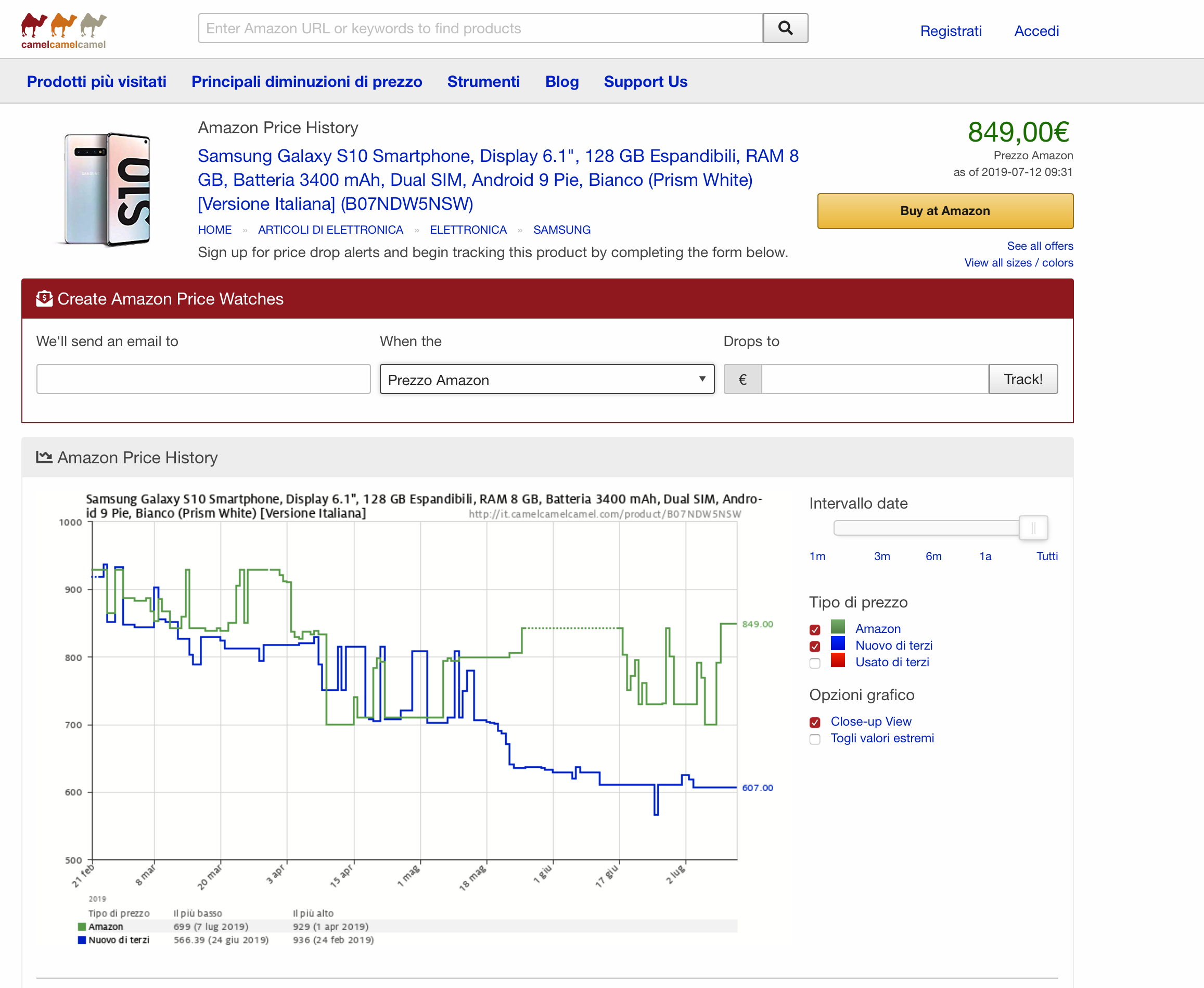
Task: Click the Nuovo di terzi label
Action: click(894, 645)
